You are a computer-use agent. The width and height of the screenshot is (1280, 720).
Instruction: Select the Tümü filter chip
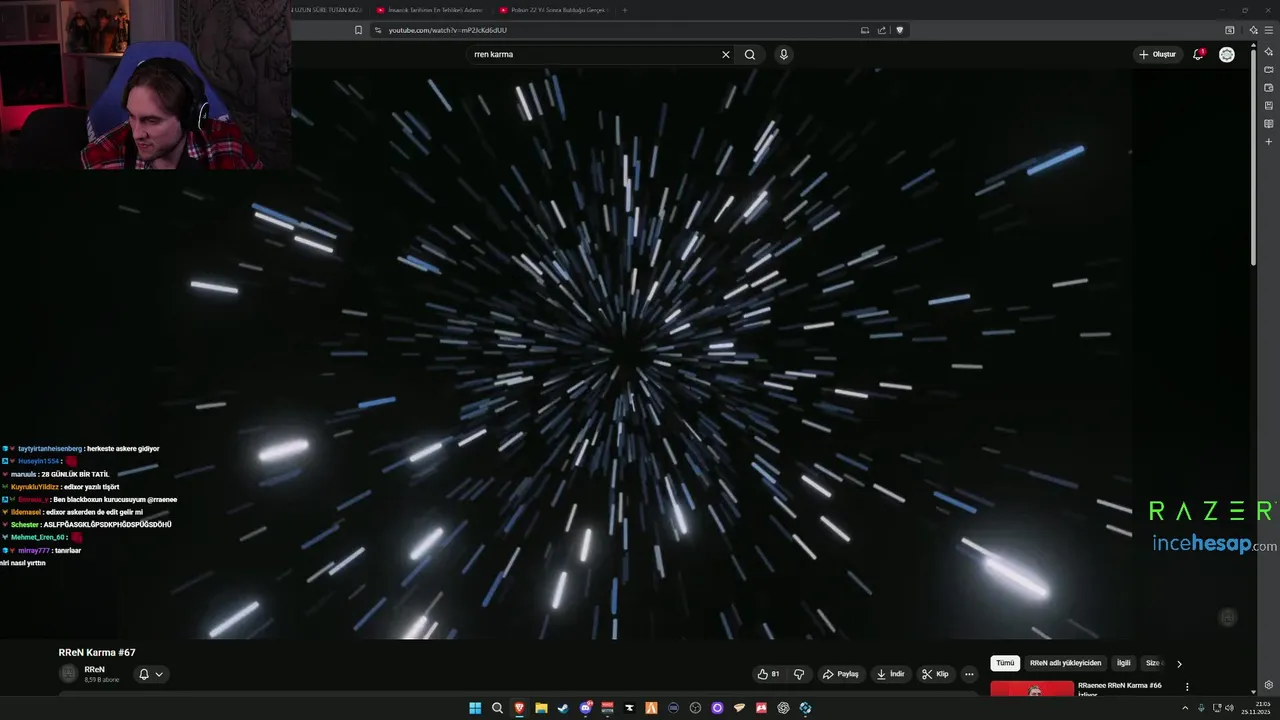[1005, 663]
